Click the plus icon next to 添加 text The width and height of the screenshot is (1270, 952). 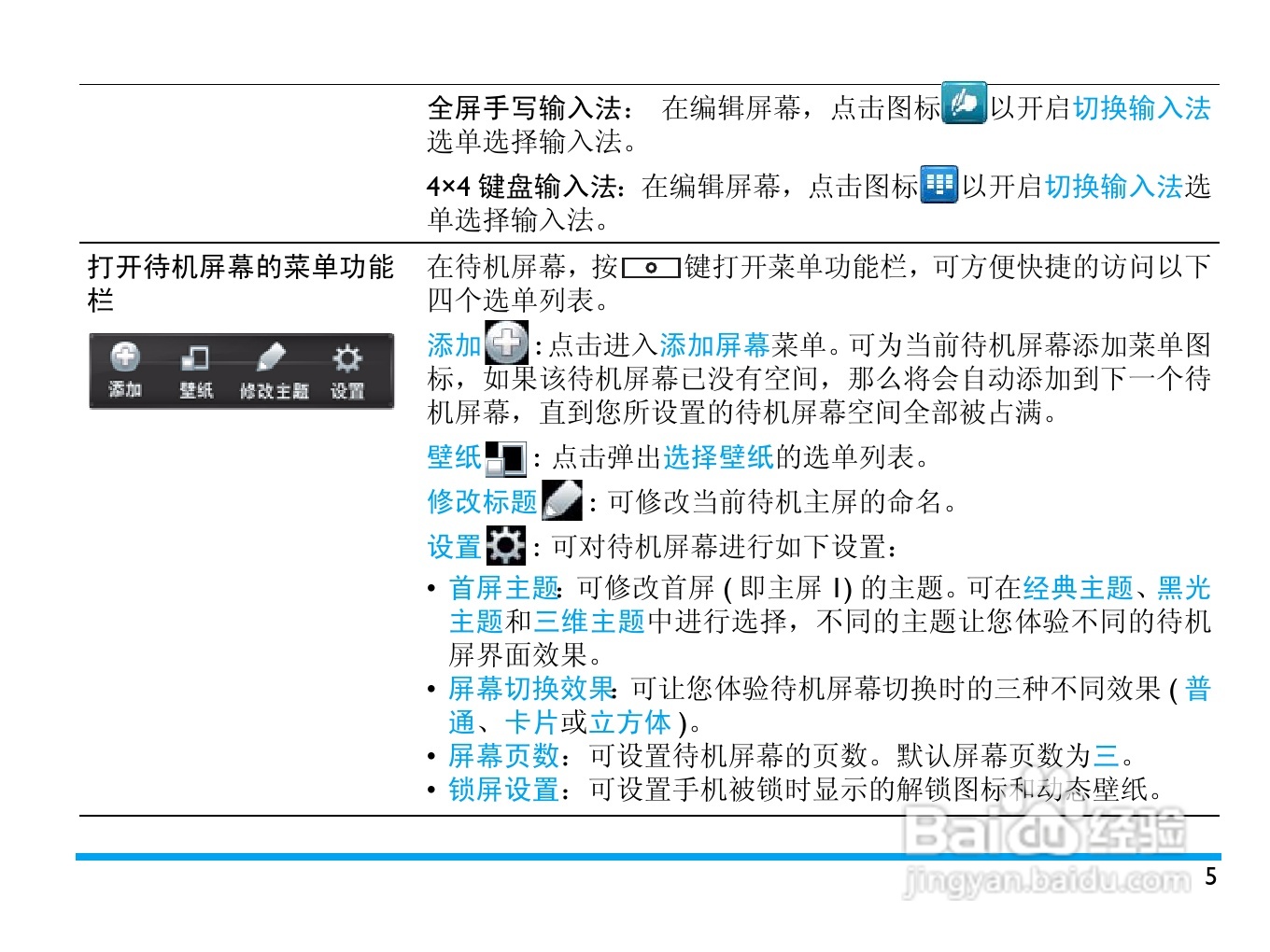[x=507, y=342]
